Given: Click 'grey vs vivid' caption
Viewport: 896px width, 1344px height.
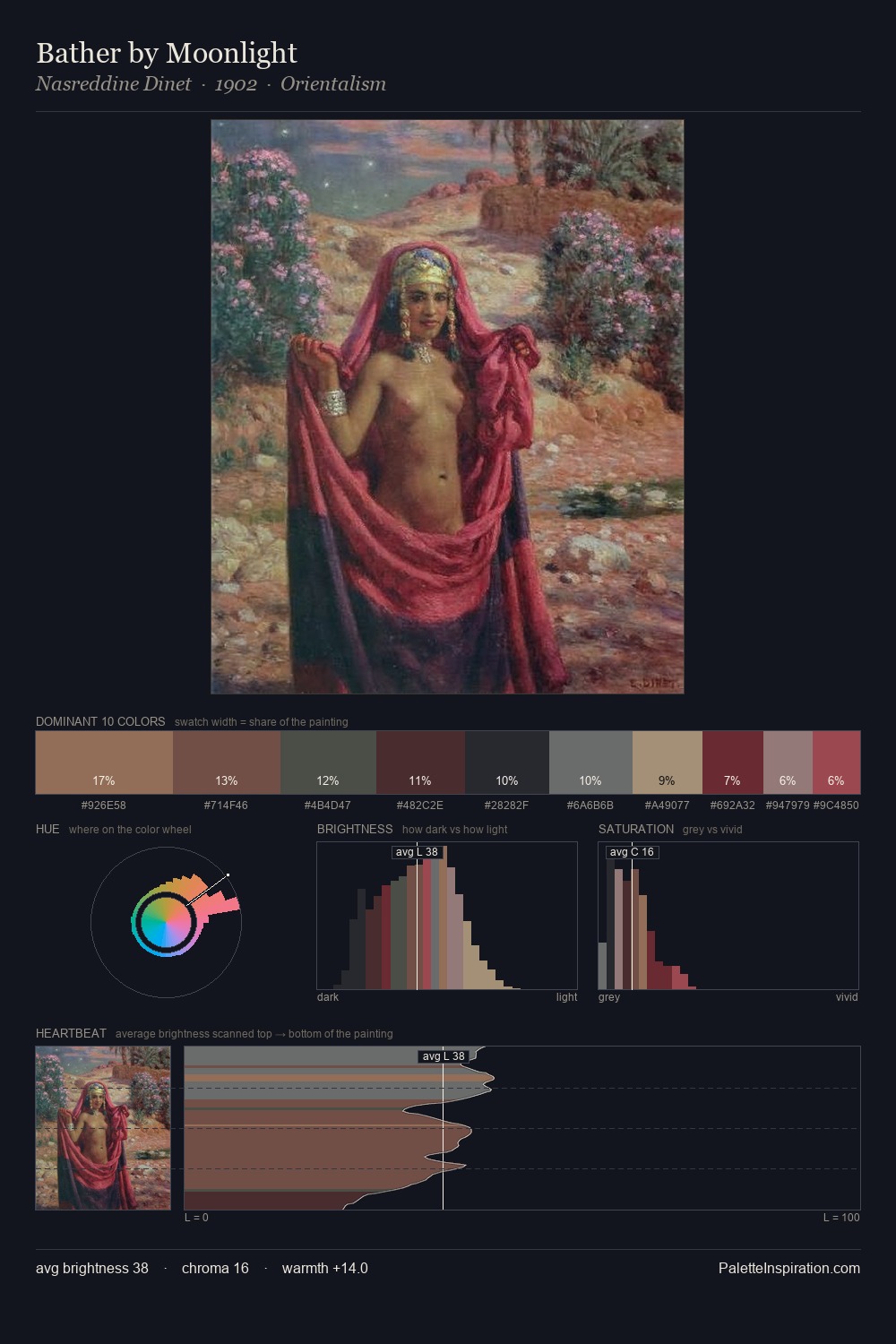Looking at the screenshot, I should tap(712, 830).
